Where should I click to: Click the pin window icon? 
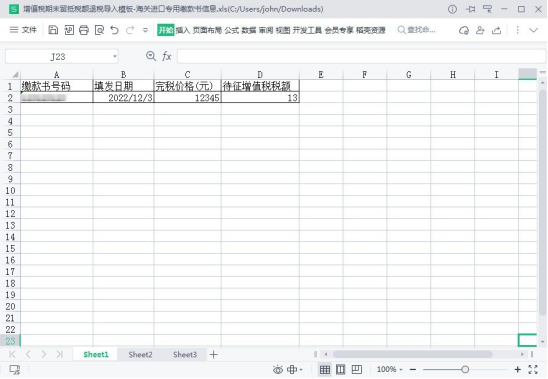(x=470, y=9)
